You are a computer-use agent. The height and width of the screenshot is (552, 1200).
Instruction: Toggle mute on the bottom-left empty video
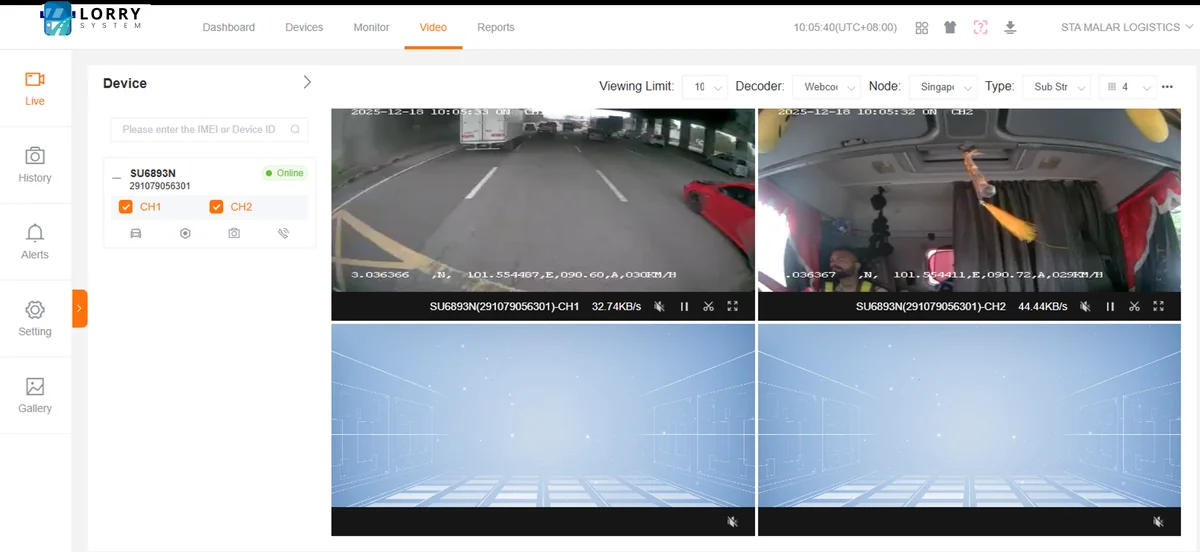coord(733,522)
